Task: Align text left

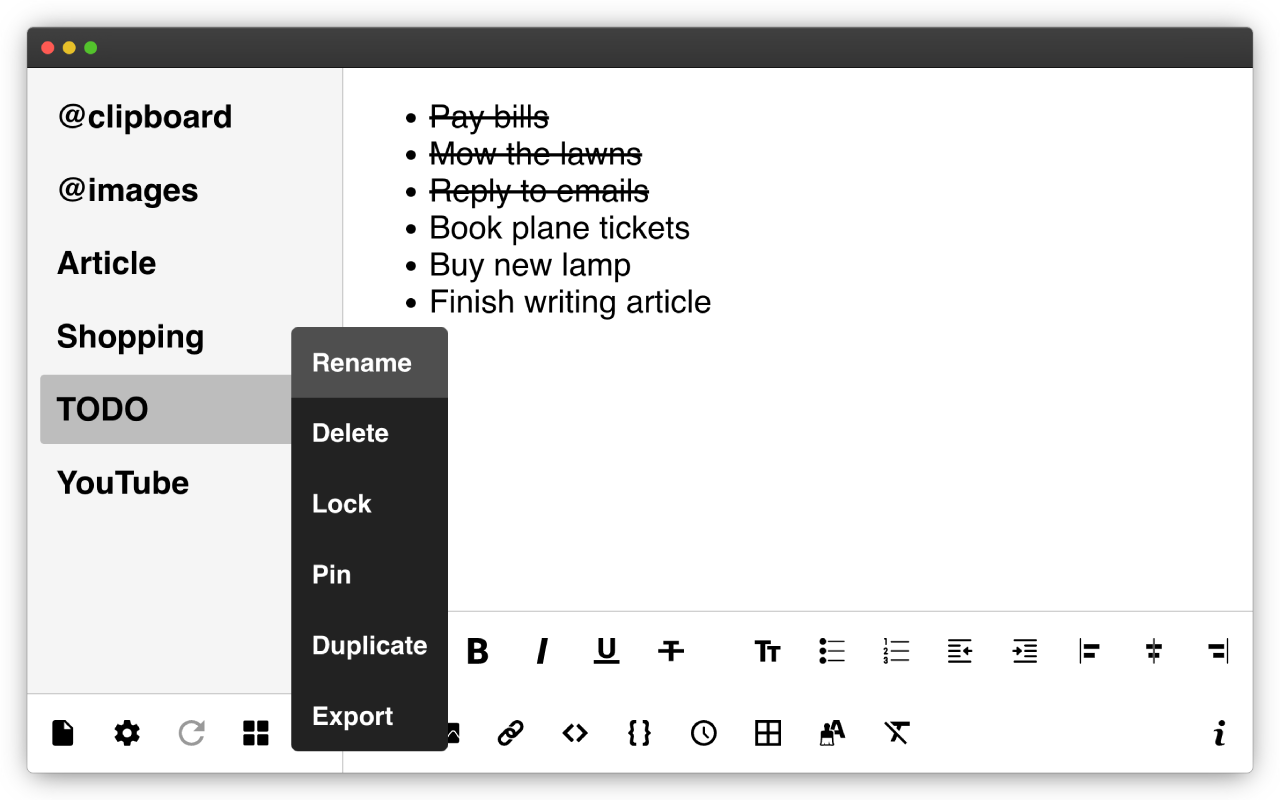Action: click(x=1089, y=652)
